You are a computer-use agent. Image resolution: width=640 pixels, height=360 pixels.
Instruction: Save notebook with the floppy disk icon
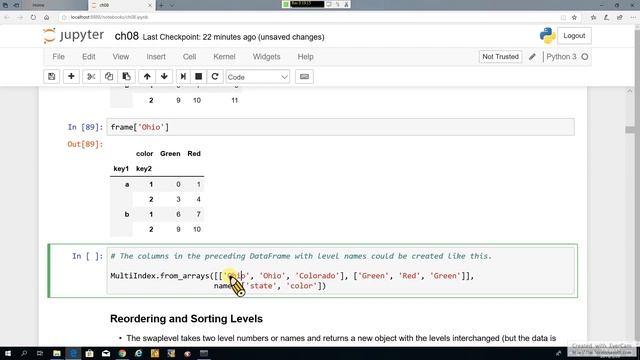51,76
